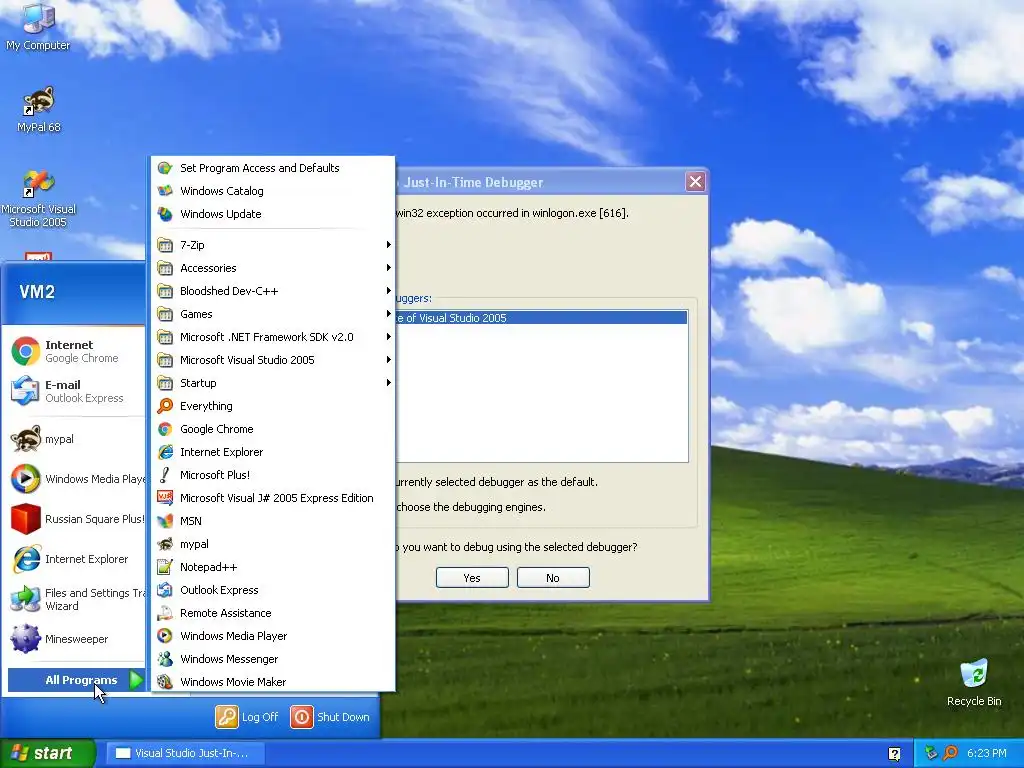Click the Shut Down button
The width and height of the screenshot is (1024, 768).
coord(330,716)
